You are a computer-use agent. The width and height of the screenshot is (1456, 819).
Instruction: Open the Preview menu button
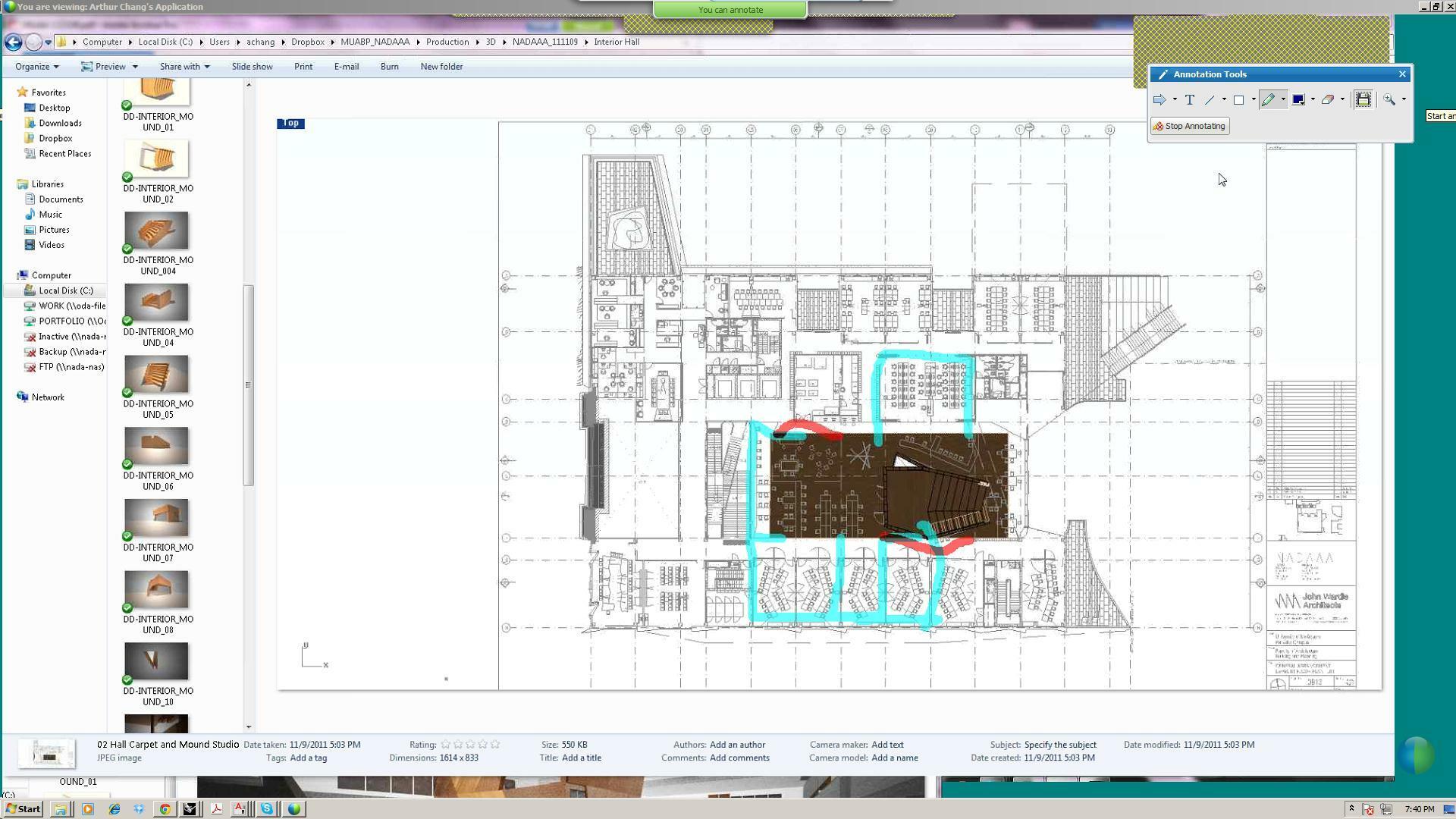point(109,67)
